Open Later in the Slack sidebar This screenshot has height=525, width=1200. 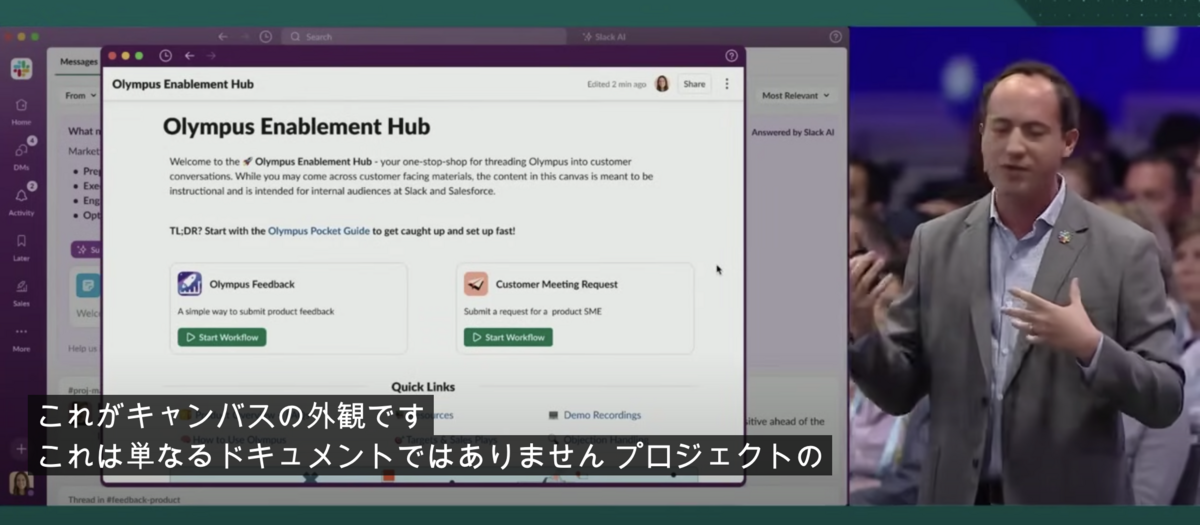tap(21, 246)
